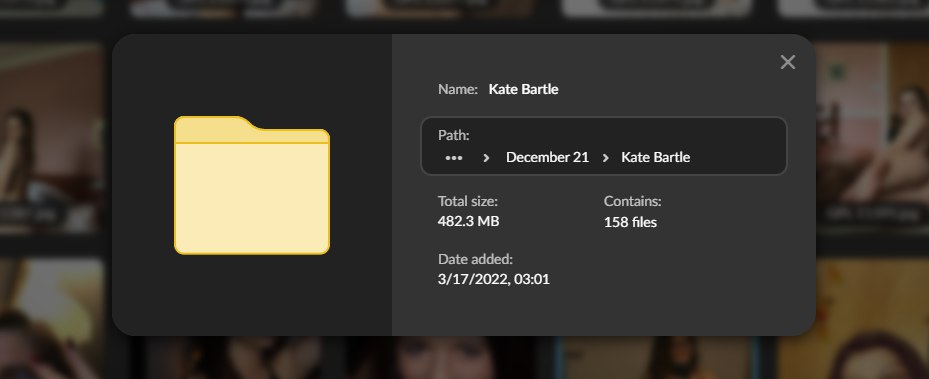
Task: Click the Total size: label
Action: 467,201
